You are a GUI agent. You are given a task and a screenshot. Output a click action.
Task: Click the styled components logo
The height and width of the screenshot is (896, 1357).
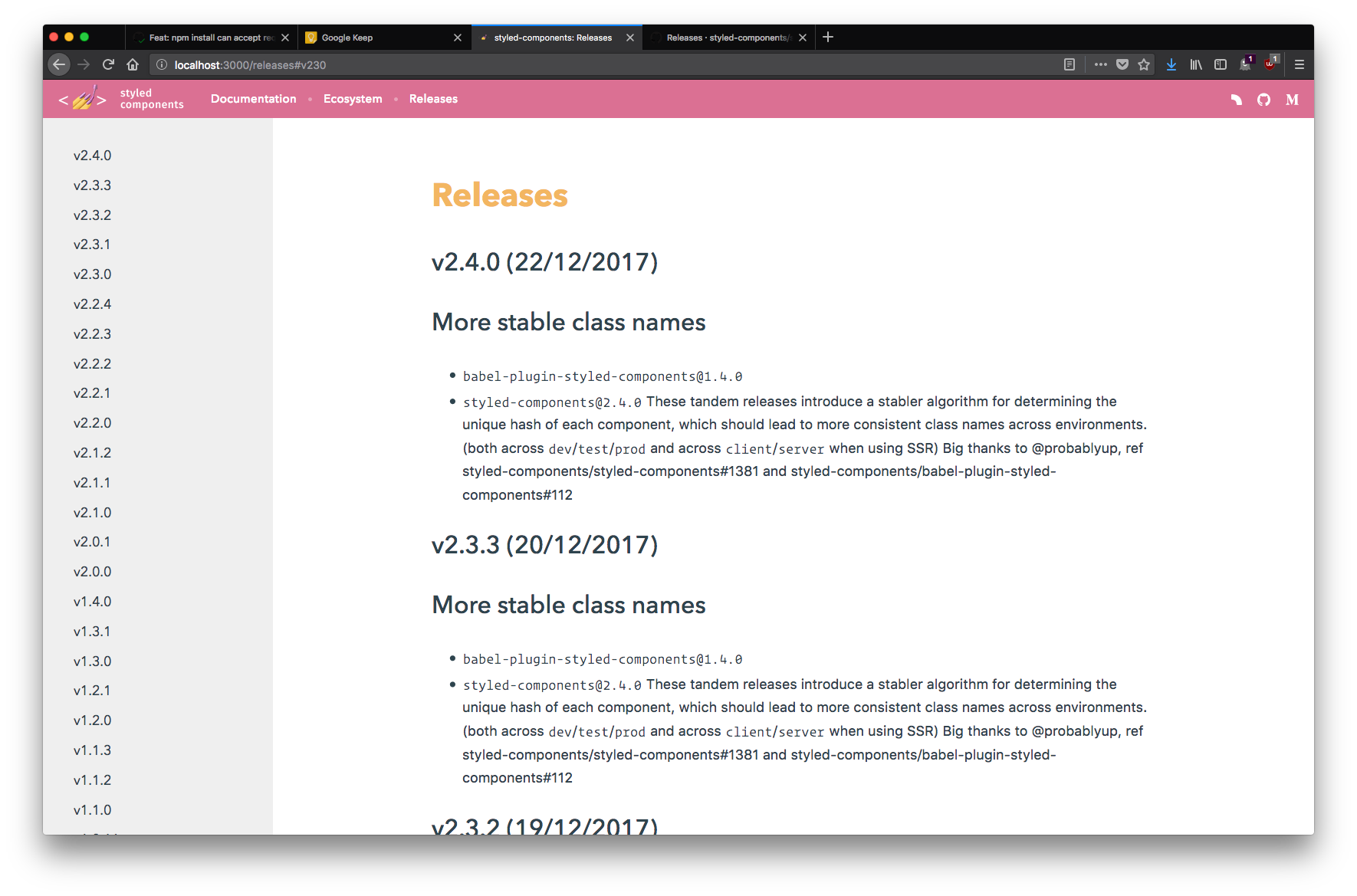[121, 99]
